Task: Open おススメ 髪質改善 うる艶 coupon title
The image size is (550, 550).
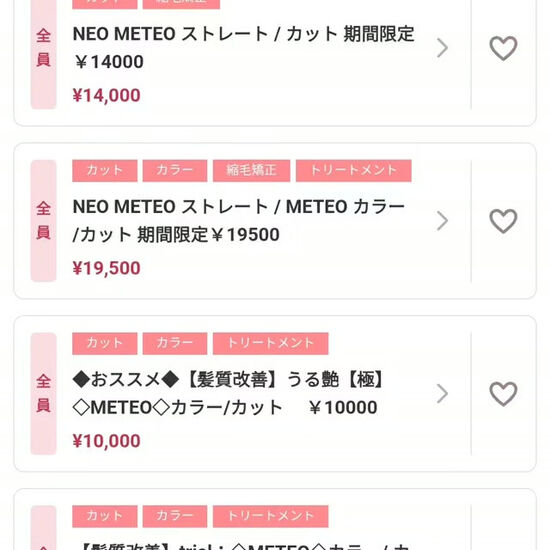Action: click(228, 393)
